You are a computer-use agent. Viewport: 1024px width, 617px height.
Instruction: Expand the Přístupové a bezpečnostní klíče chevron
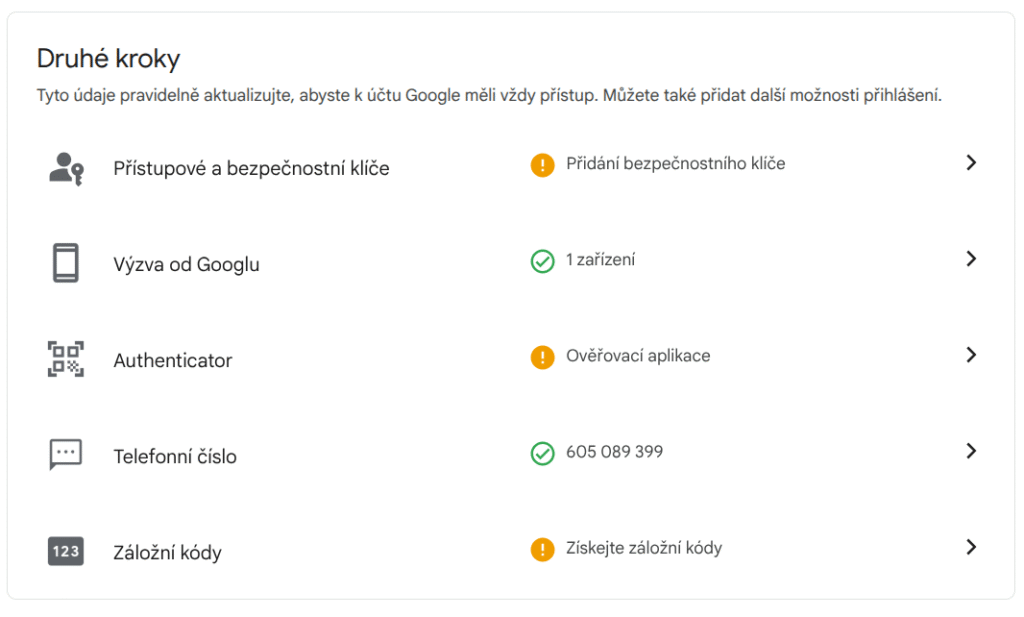tap(971, 163)
